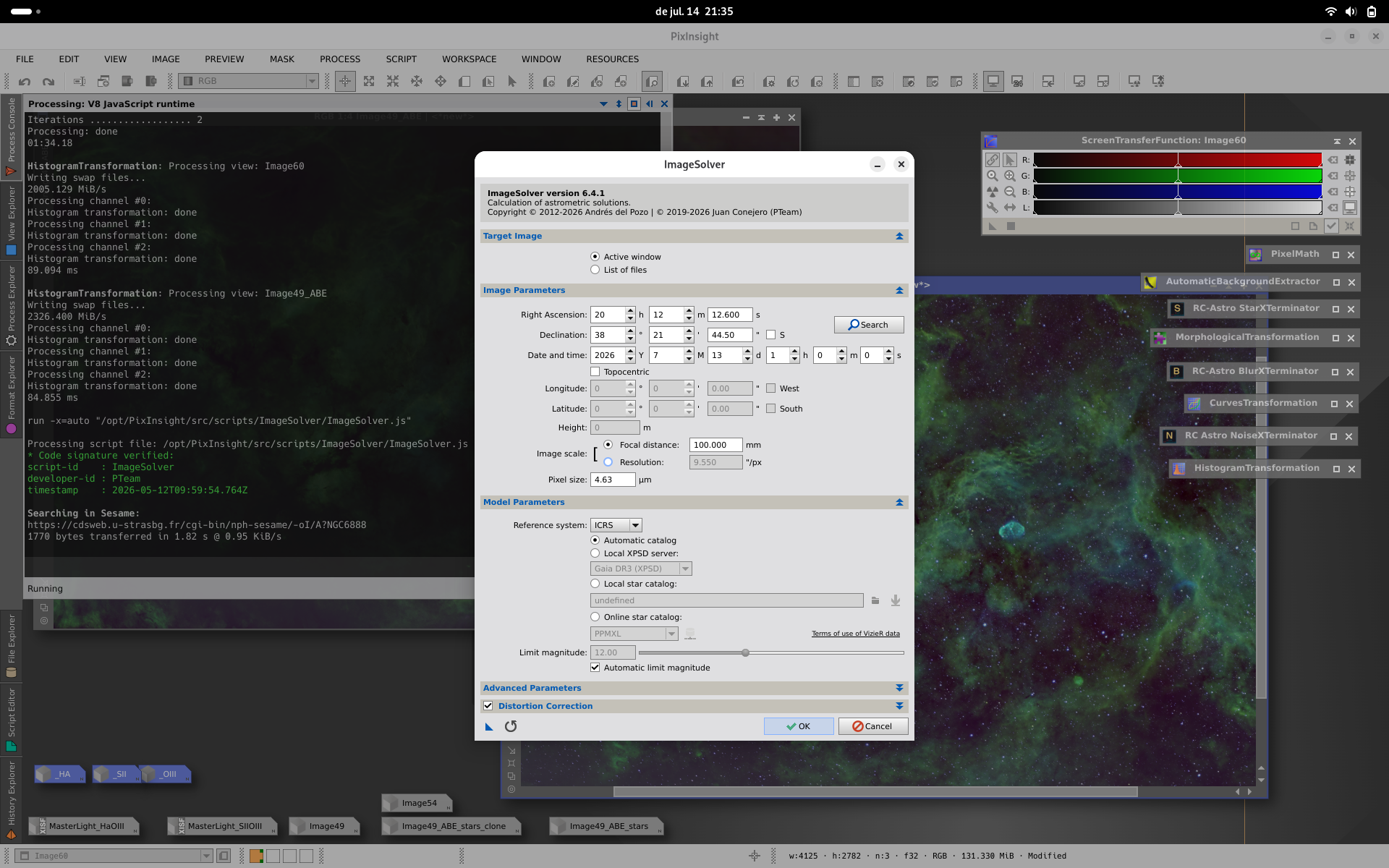
Task: Expand the Advanced Parameters section
Action: [x=899, y=688]
